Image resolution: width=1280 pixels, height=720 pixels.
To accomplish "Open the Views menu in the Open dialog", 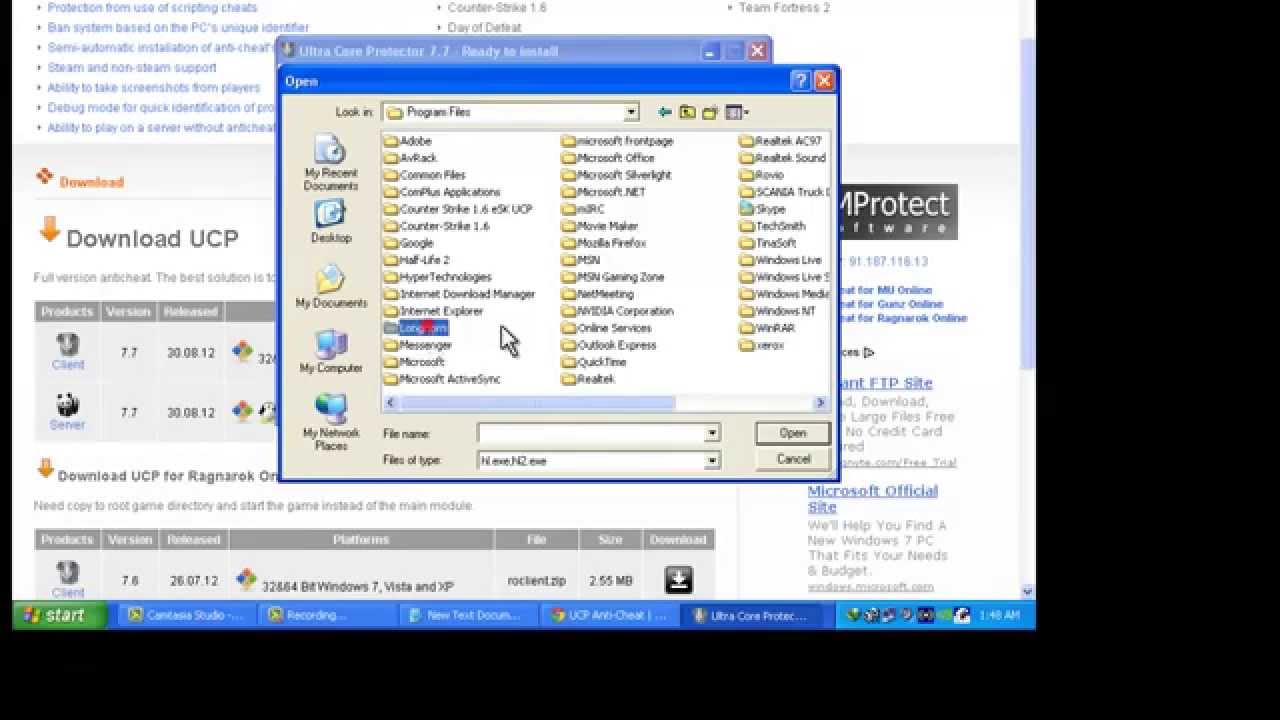I will tap(737, 113).
